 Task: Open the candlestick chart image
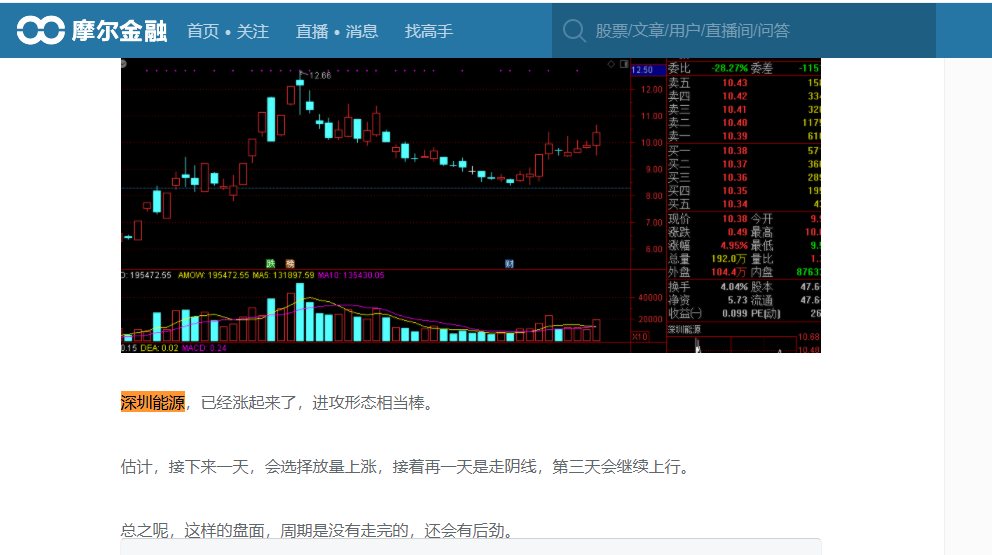click(x=471, y=205)
